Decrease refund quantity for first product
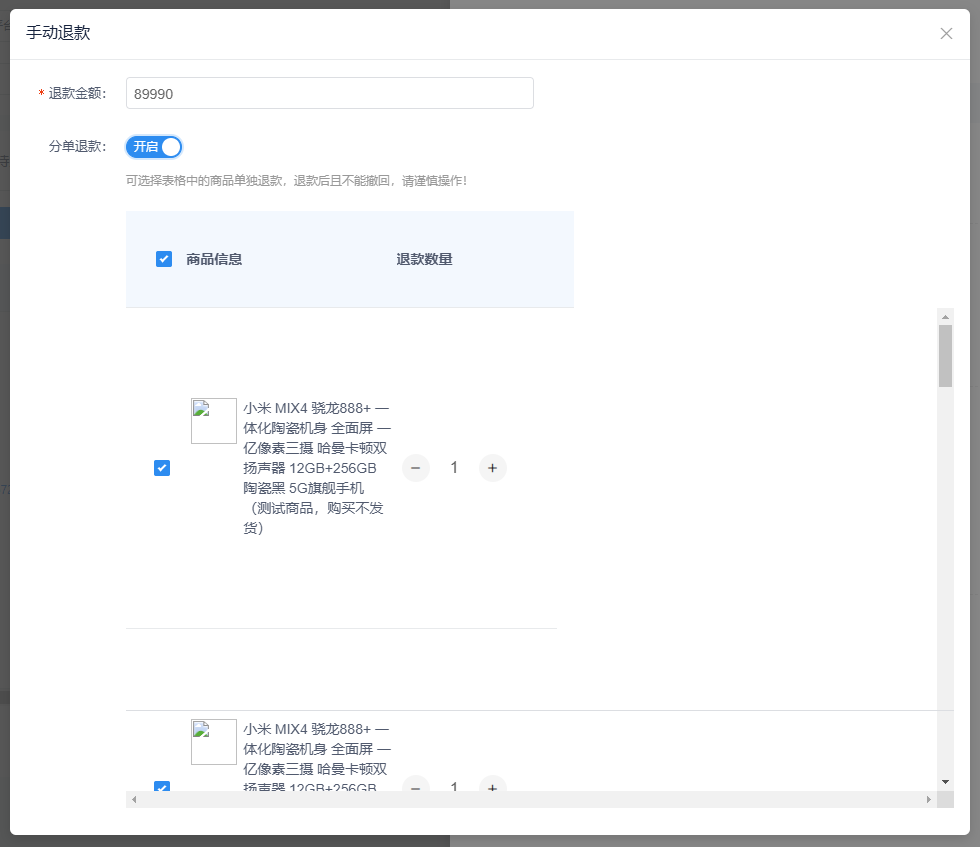The width and height of the screenshot is (980, 847). [416, 468]
